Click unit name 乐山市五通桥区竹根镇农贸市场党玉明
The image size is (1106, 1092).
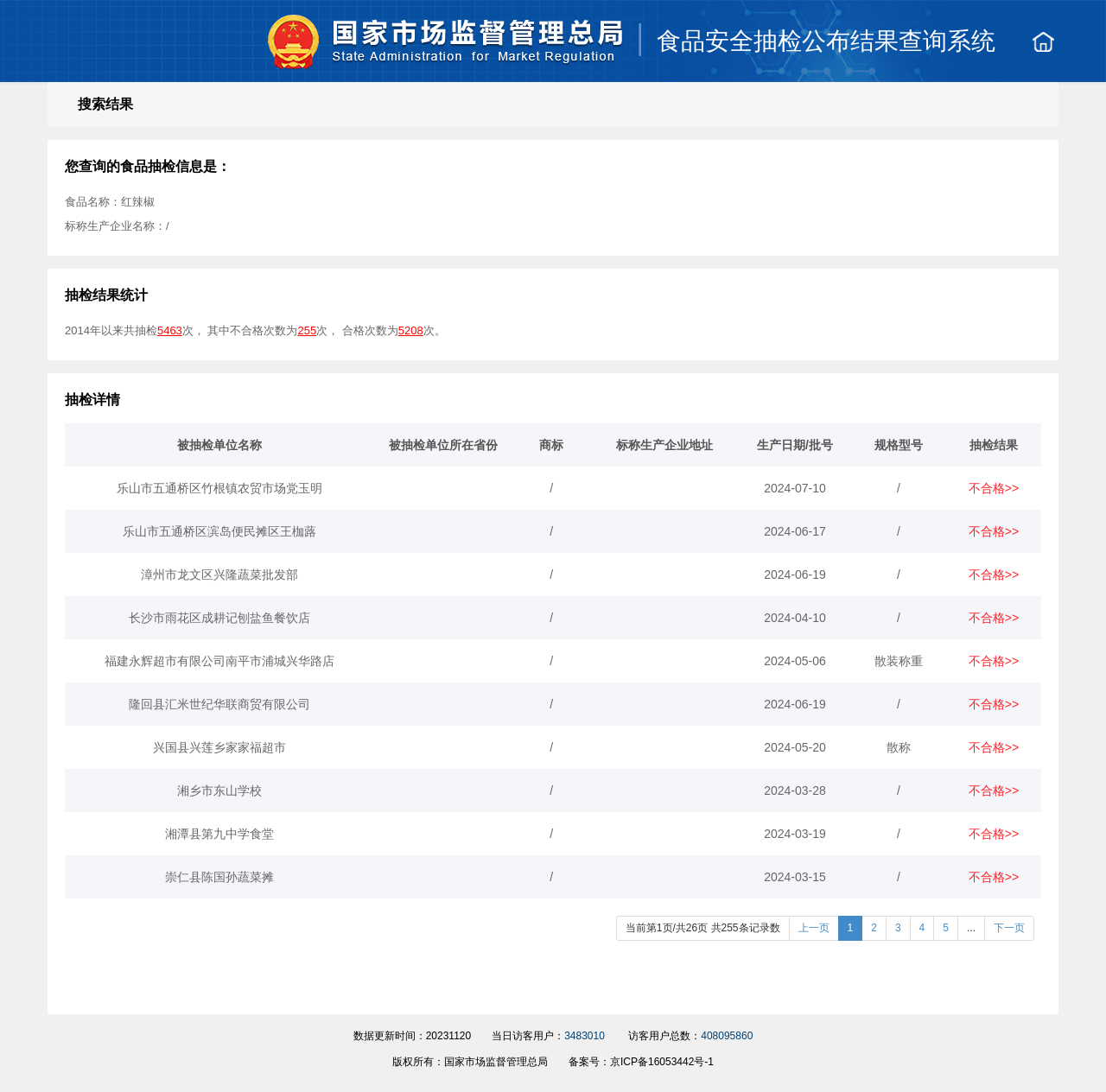point(219,489)
